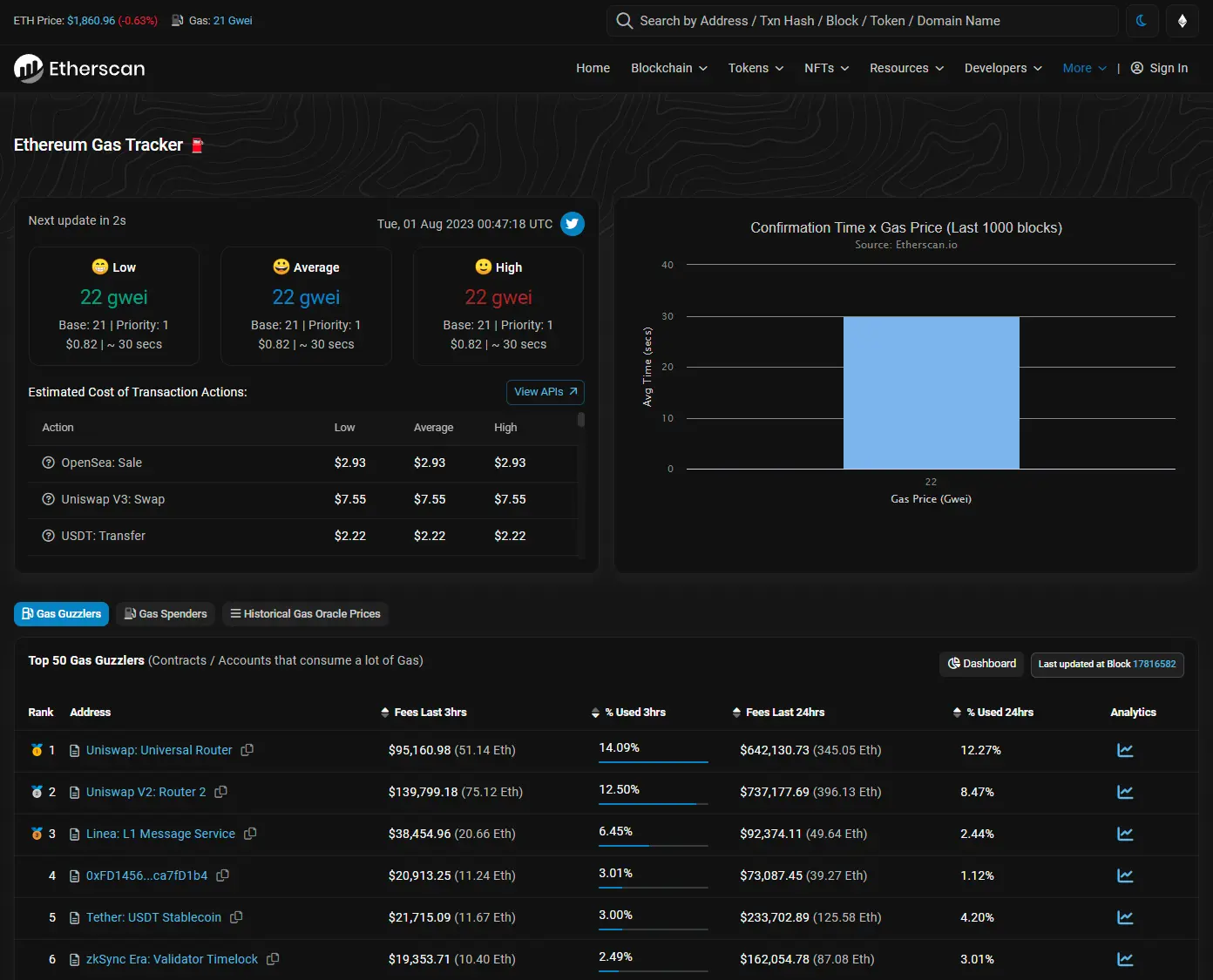
Task: Sort by Fees Last 3hrs column
Action: tap(424, 713)
